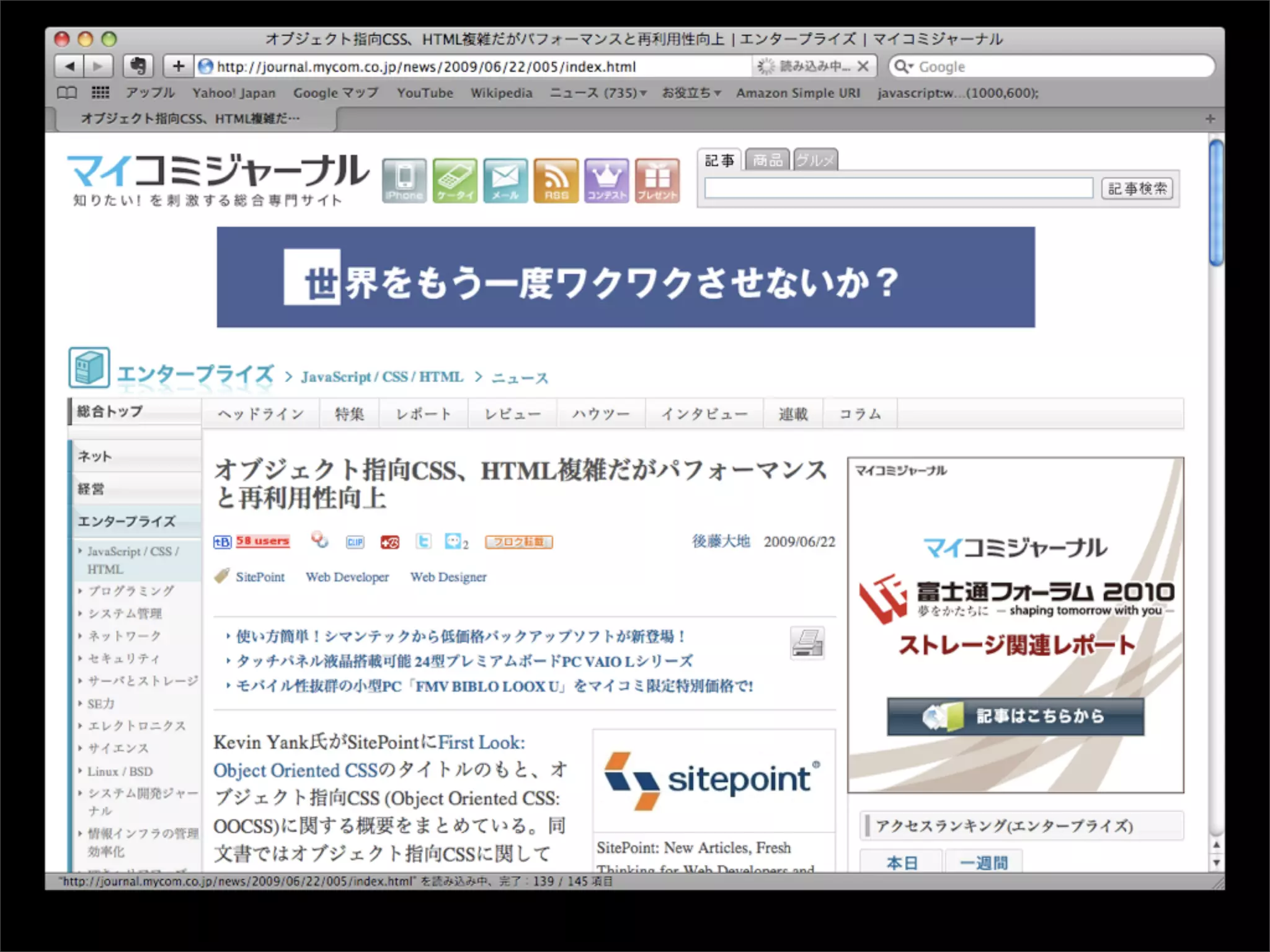Switch ranking to the 一週間 tab
This screenshot has width=1270, height=952.
point(984,862)
